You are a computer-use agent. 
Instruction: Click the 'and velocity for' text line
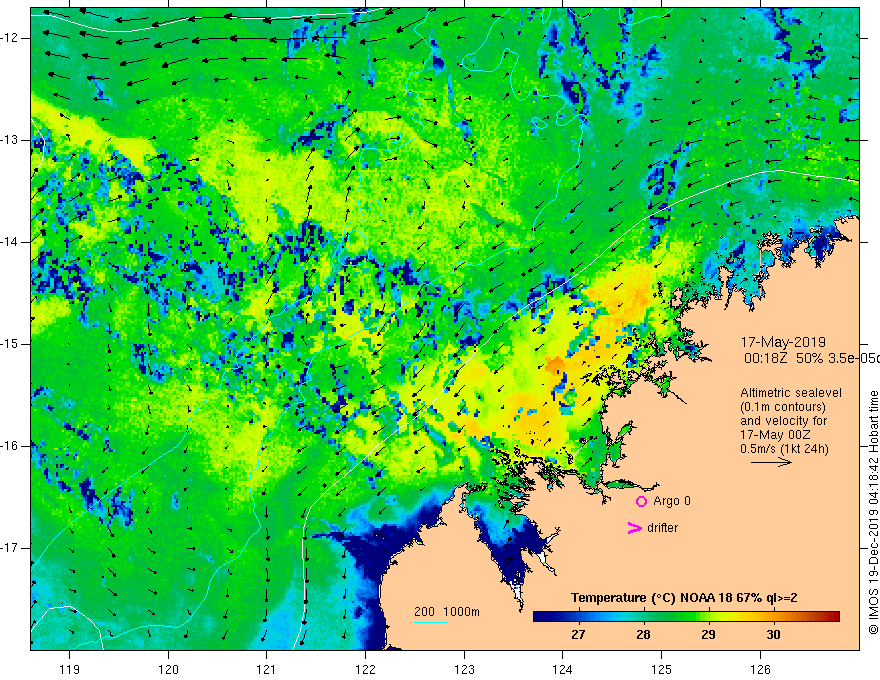coord(783,421)
